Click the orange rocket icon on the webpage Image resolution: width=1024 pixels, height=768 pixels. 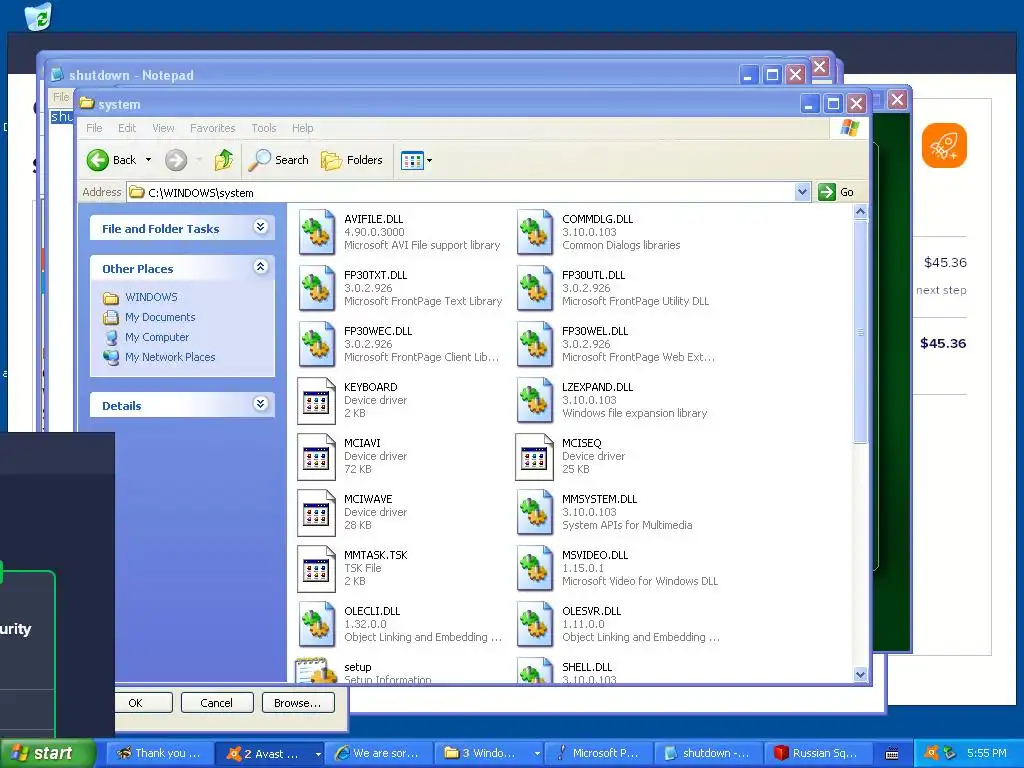[x=944, y=146]
